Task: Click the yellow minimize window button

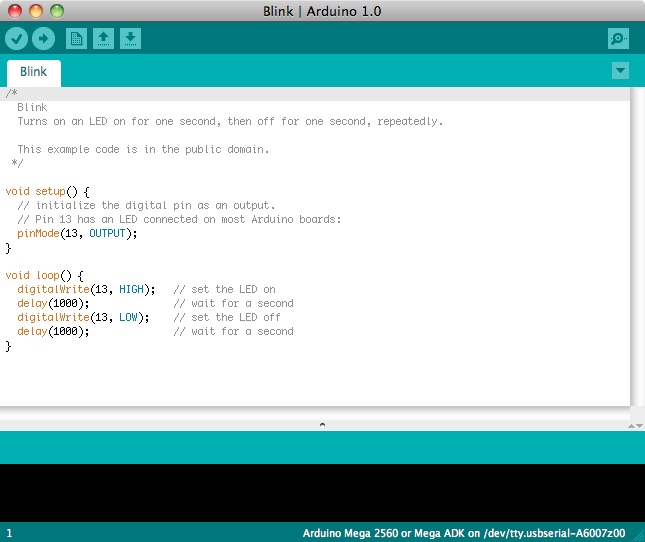Action: point(36,11)
